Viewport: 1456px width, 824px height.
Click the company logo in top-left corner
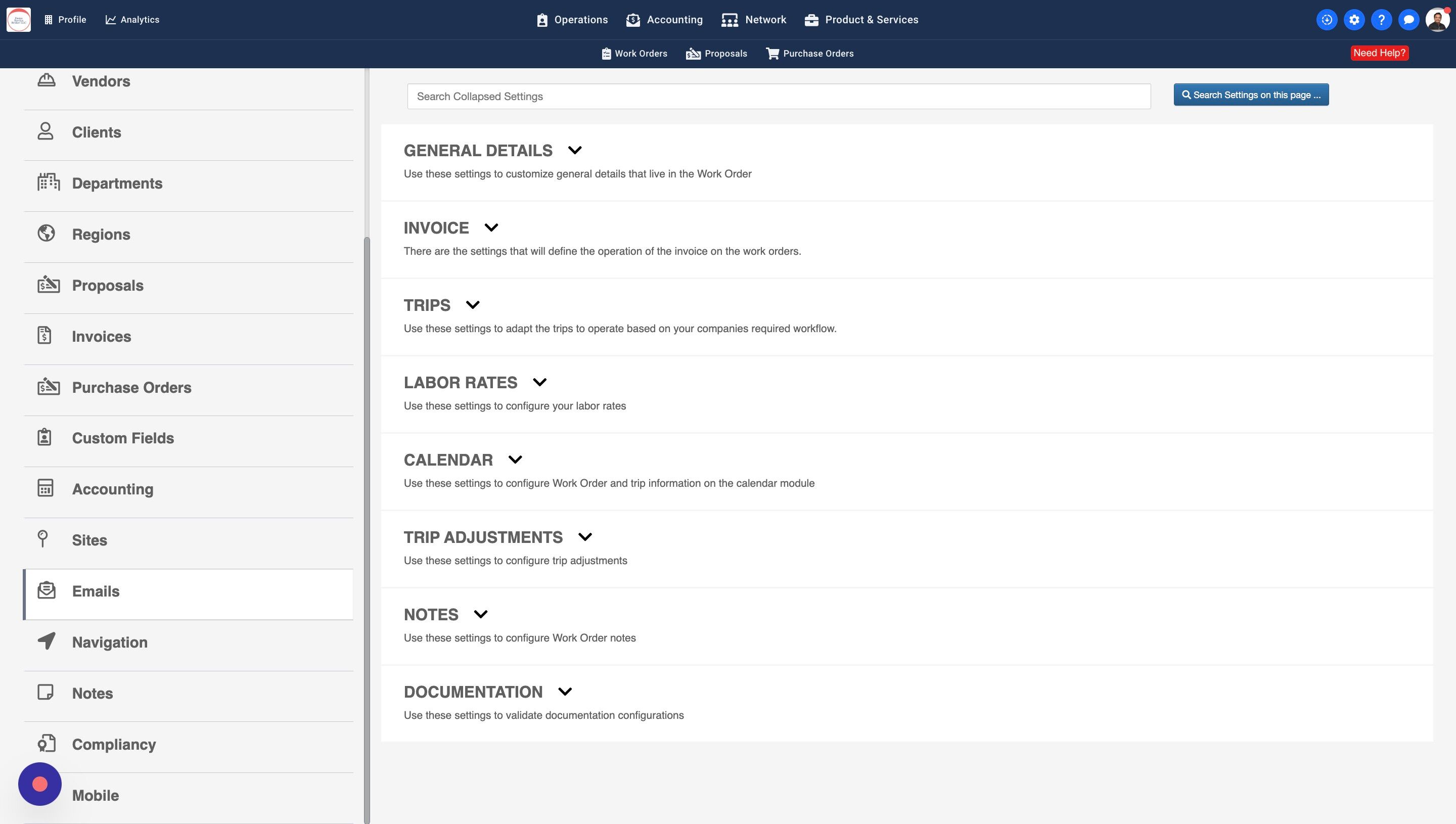click(19, 20)
